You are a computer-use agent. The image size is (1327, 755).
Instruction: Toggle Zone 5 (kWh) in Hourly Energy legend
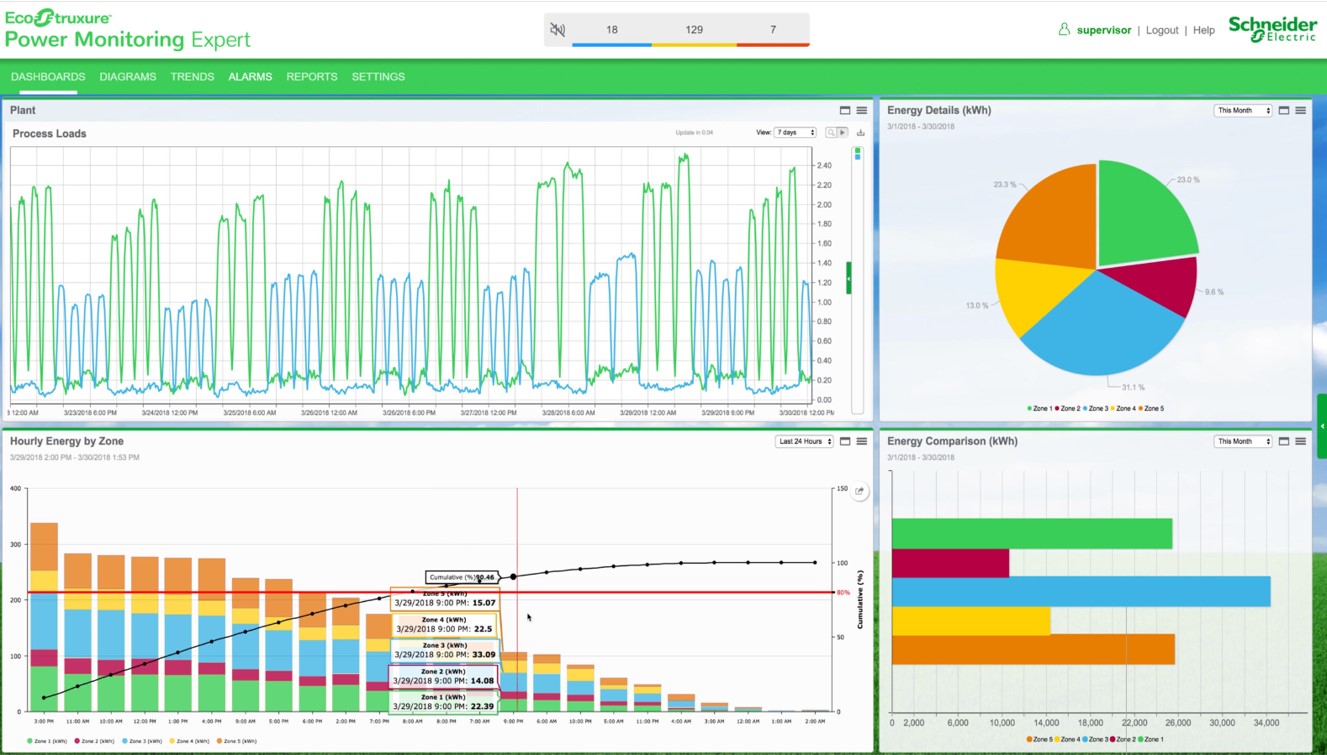(236, 741)
